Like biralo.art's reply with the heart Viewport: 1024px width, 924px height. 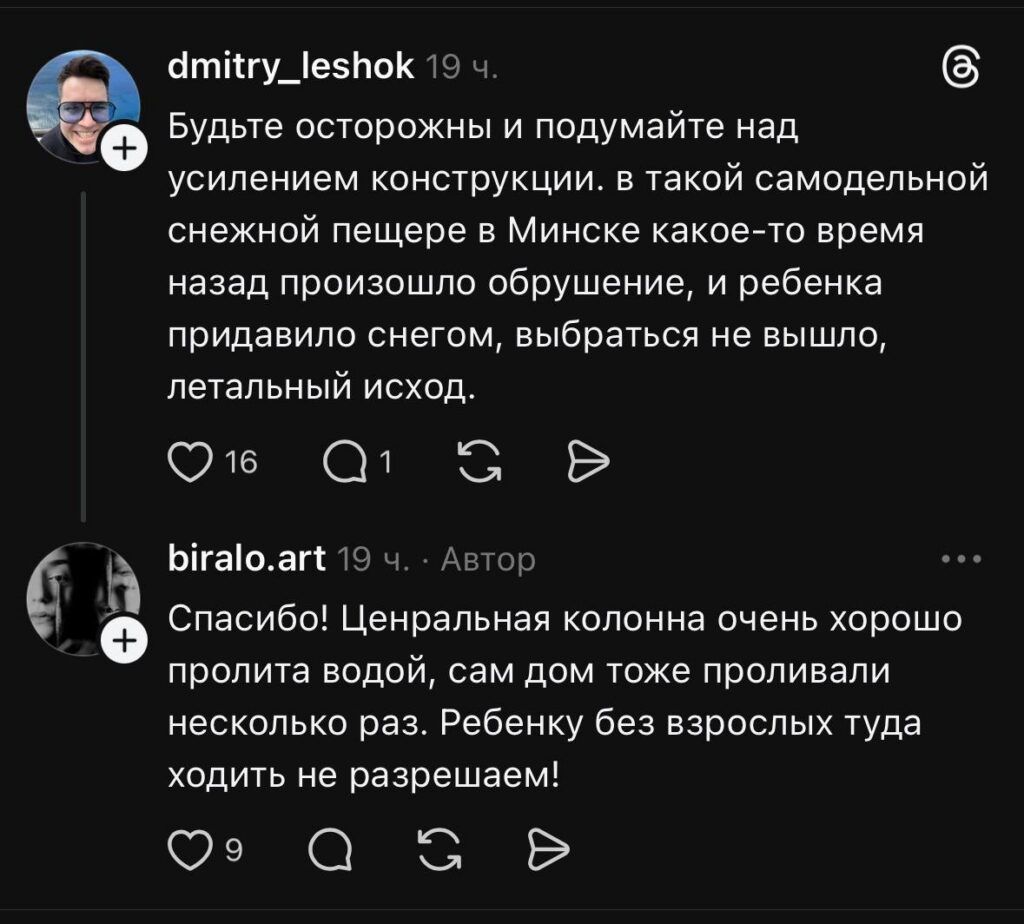pyautogui.click(x=186, y=850)
